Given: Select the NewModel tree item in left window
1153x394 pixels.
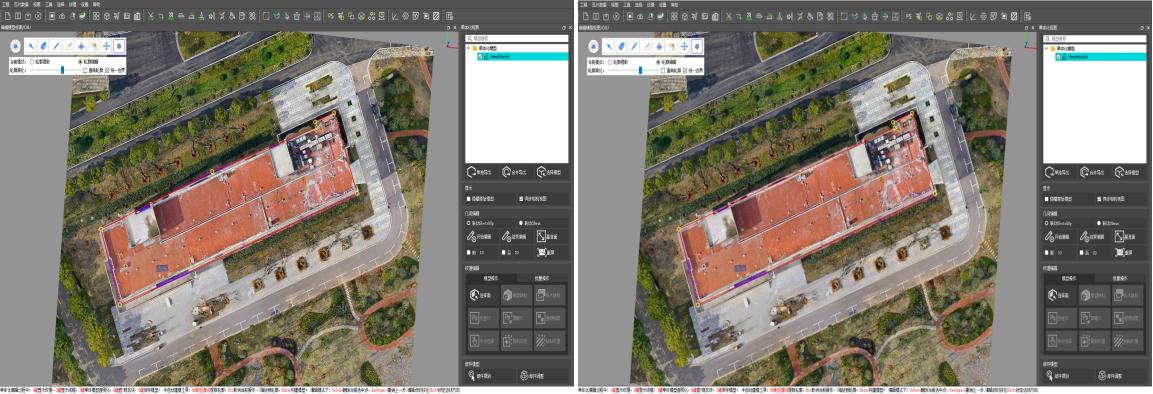Looking at the screenshot, I should point(523,56).
